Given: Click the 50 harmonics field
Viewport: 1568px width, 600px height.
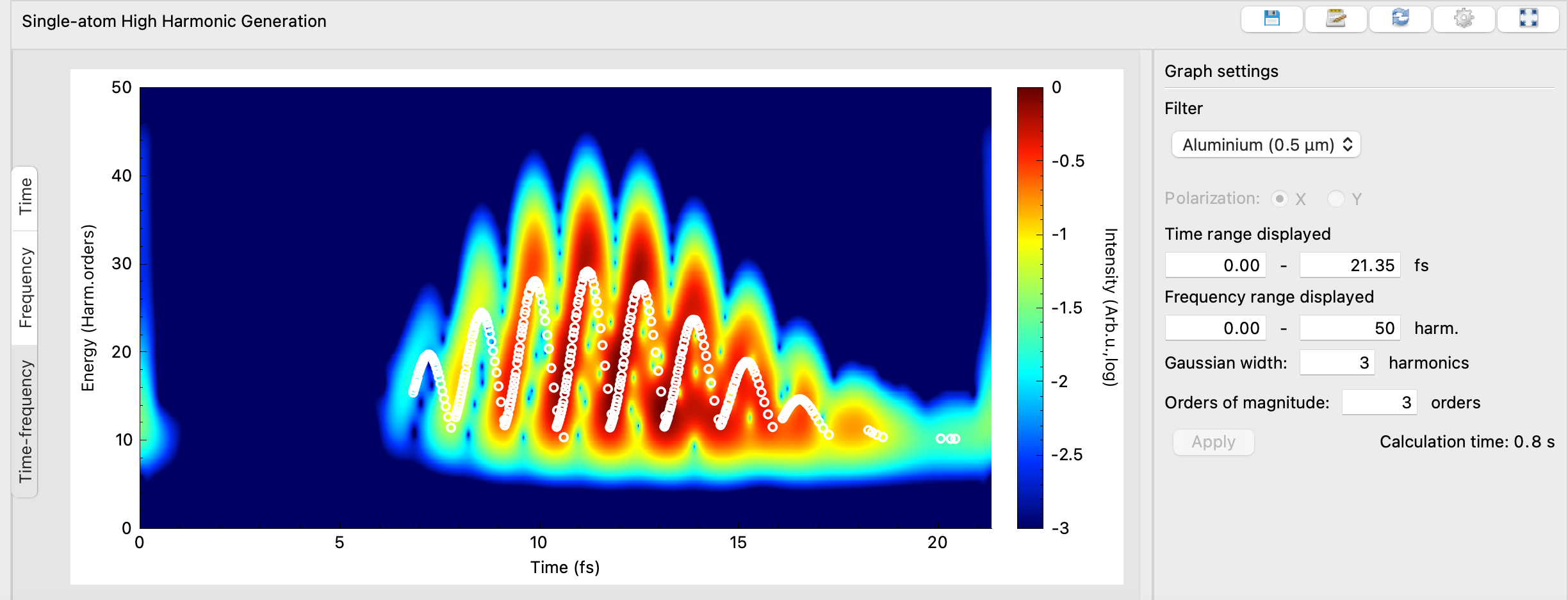Looking at the screenshot, I should pyautogui.click(x=1349, y=328).
